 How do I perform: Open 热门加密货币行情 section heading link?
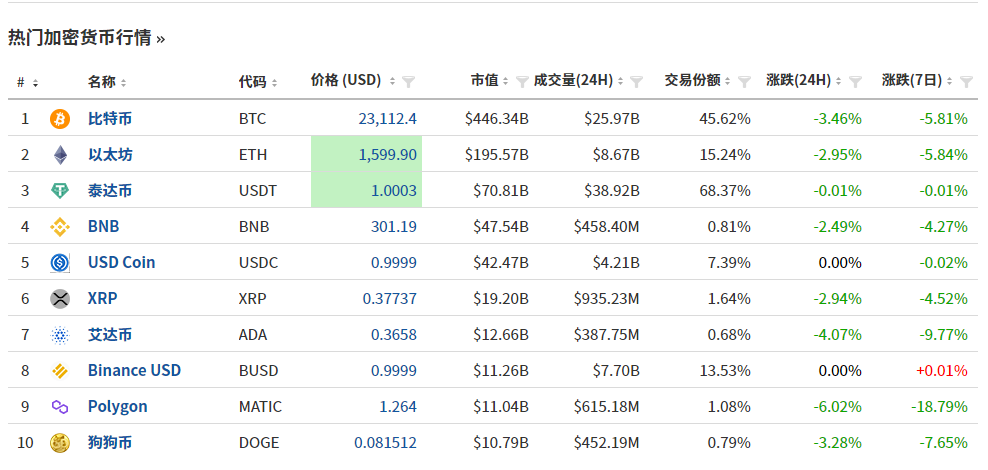86,38
